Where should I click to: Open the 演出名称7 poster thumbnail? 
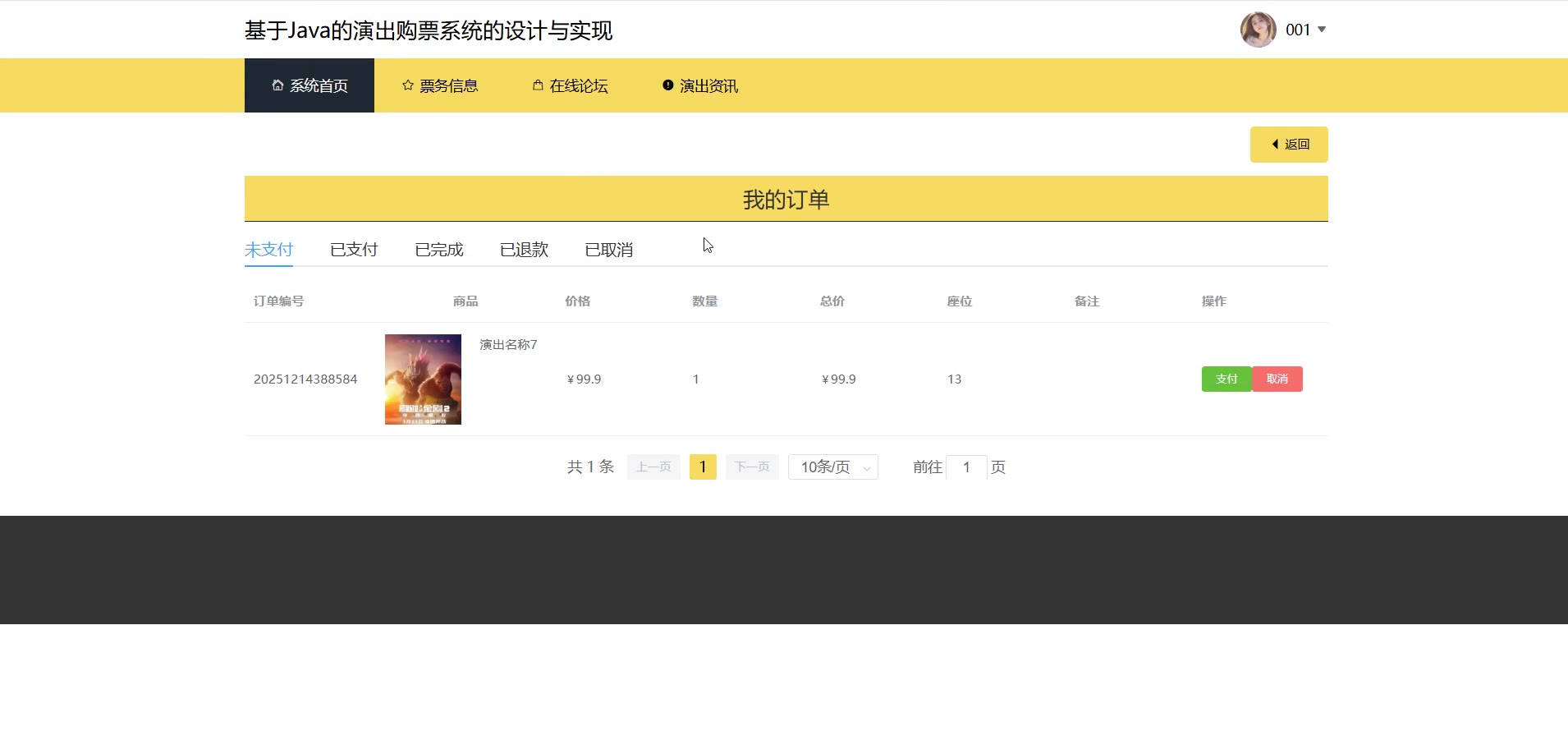tap(423, 379)
